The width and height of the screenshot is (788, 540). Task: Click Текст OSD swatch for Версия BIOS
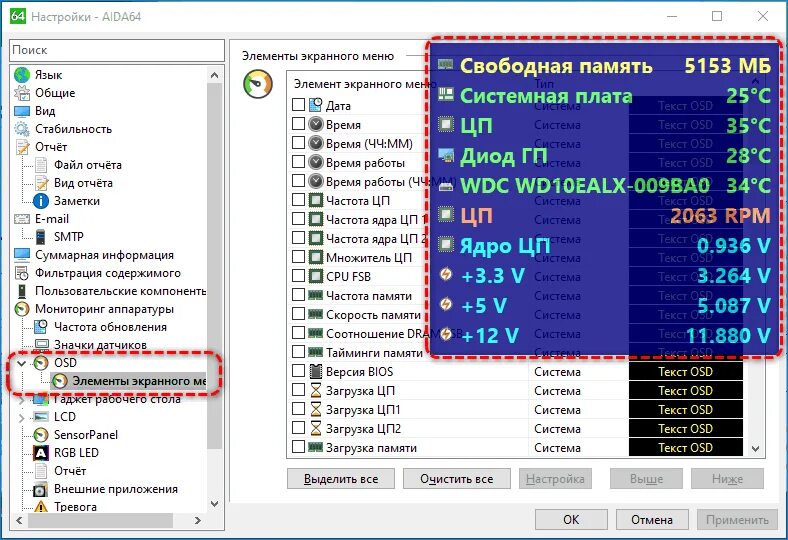click(685, 372)
